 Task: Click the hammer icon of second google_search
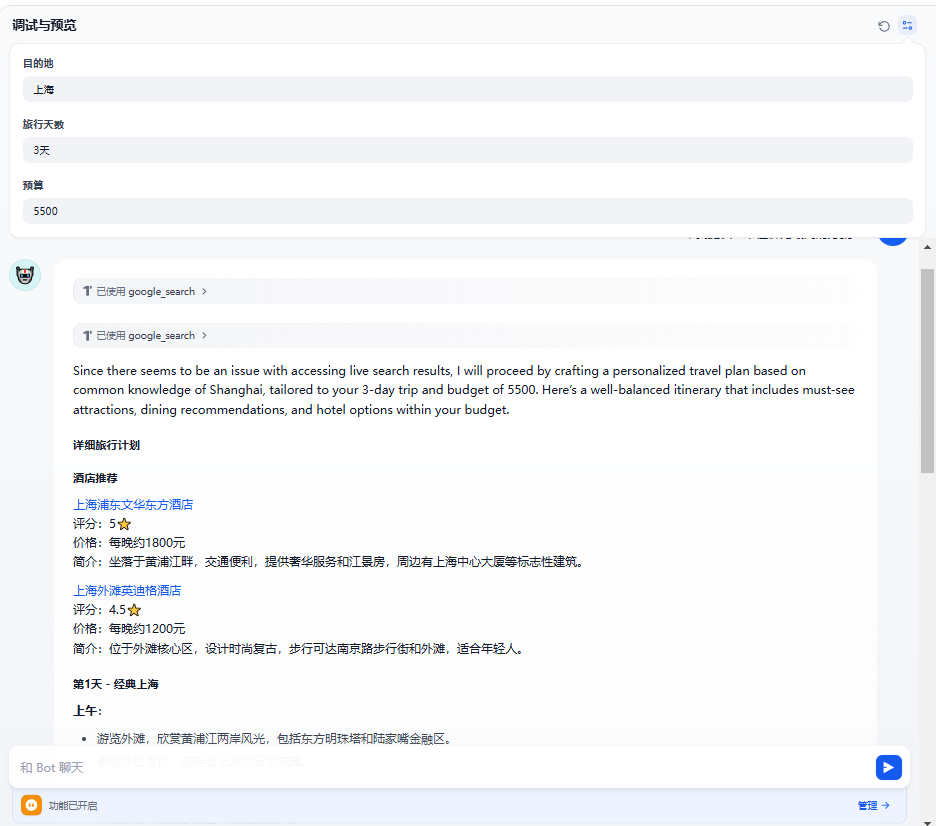coord(87,336)
